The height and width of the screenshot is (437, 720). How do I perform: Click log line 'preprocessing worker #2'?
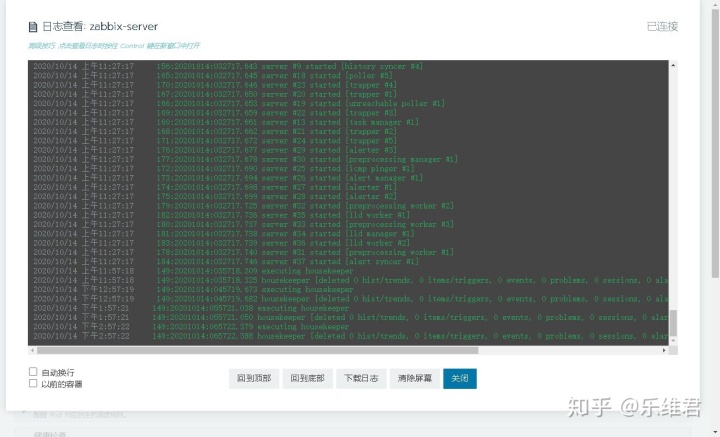point(243,206)
